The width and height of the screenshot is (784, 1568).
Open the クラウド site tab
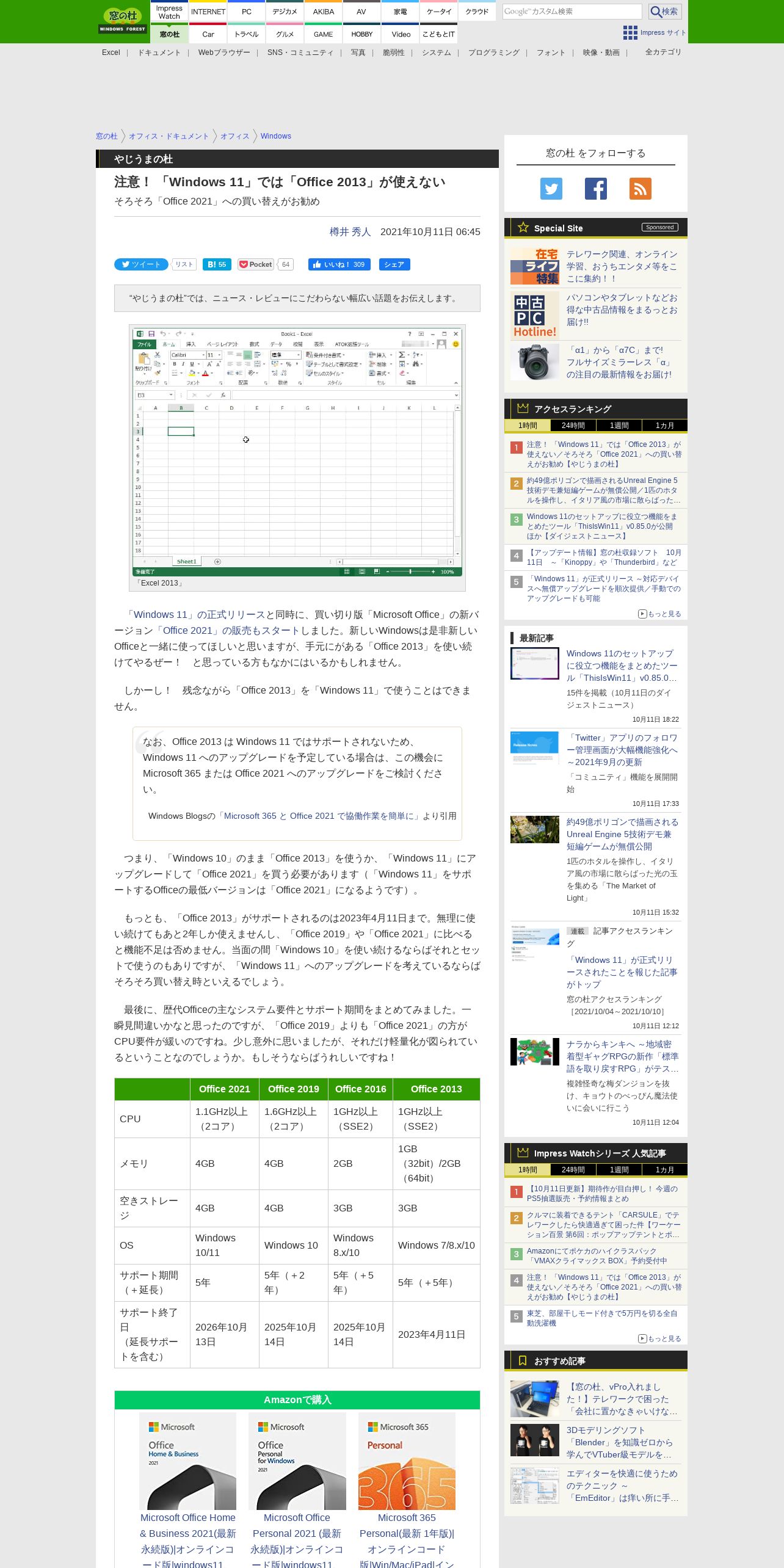point(477,12)
